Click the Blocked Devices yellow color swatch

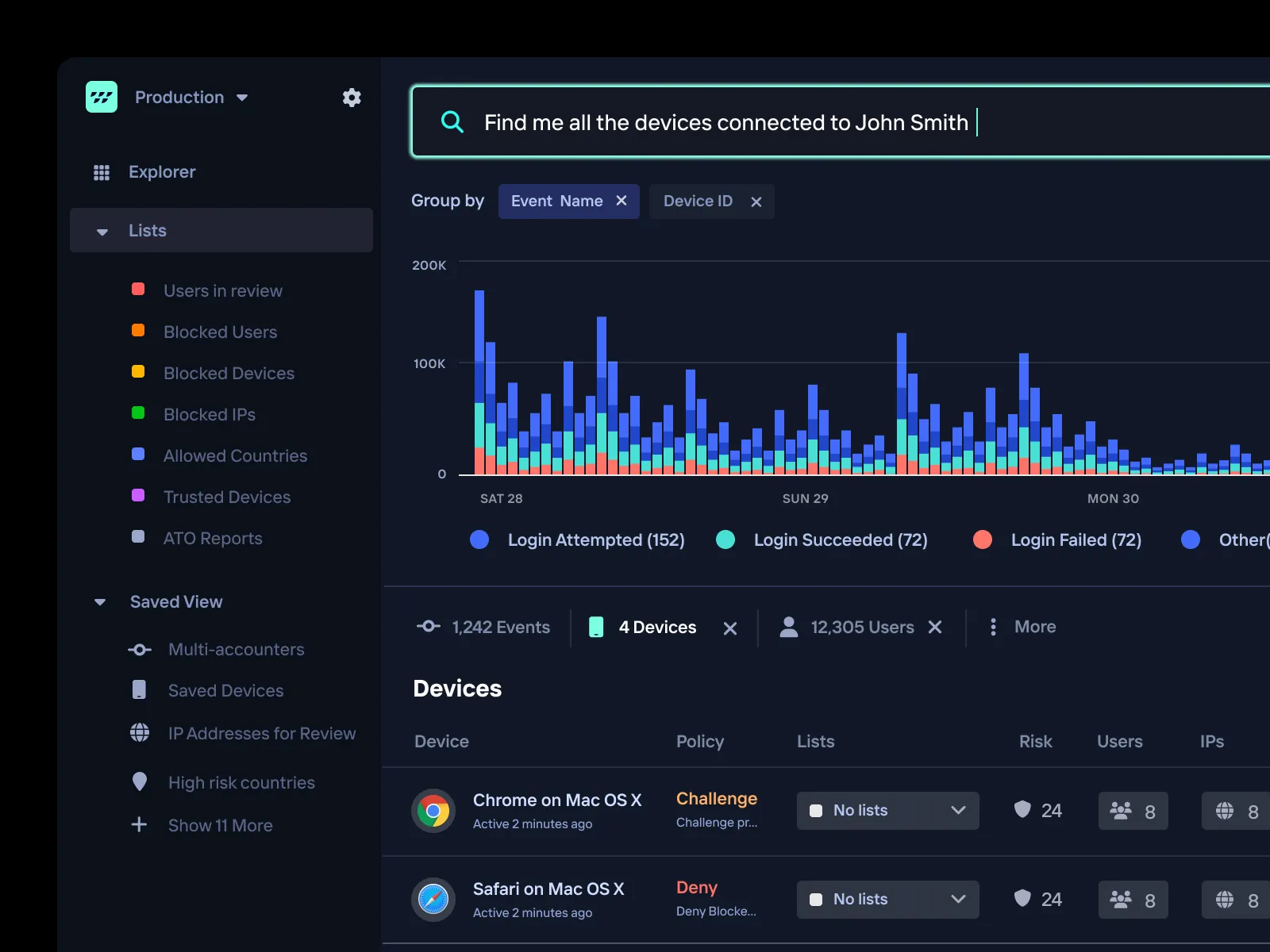click(x=138, y=372)
